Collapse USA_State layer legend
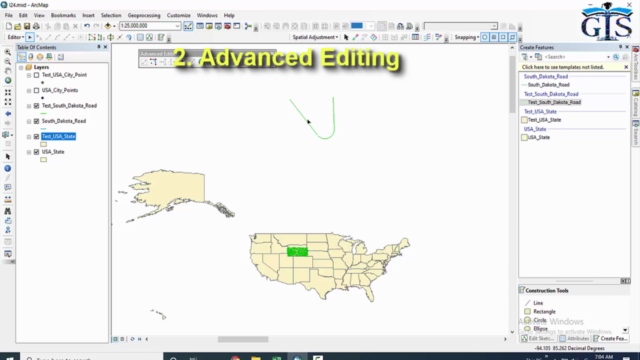Viewport: 640px width, 360px height. (x=29, y=152)
